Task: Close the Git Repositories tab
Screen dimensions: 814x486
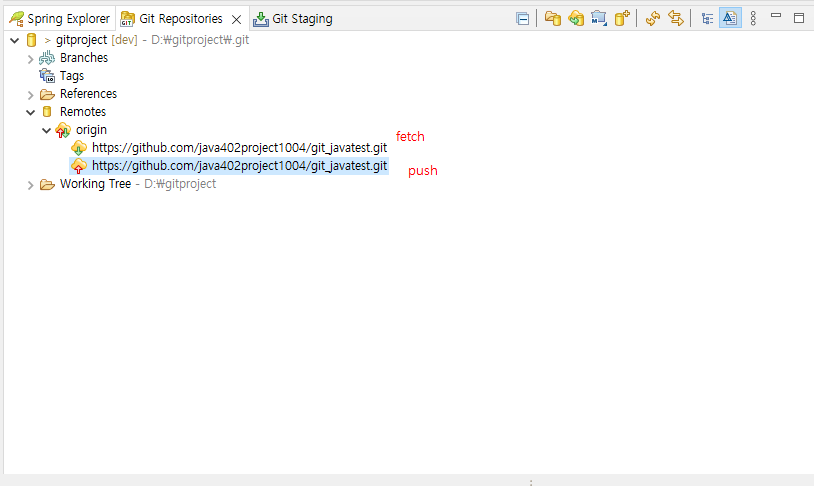Action: click(x=236, y=19)
